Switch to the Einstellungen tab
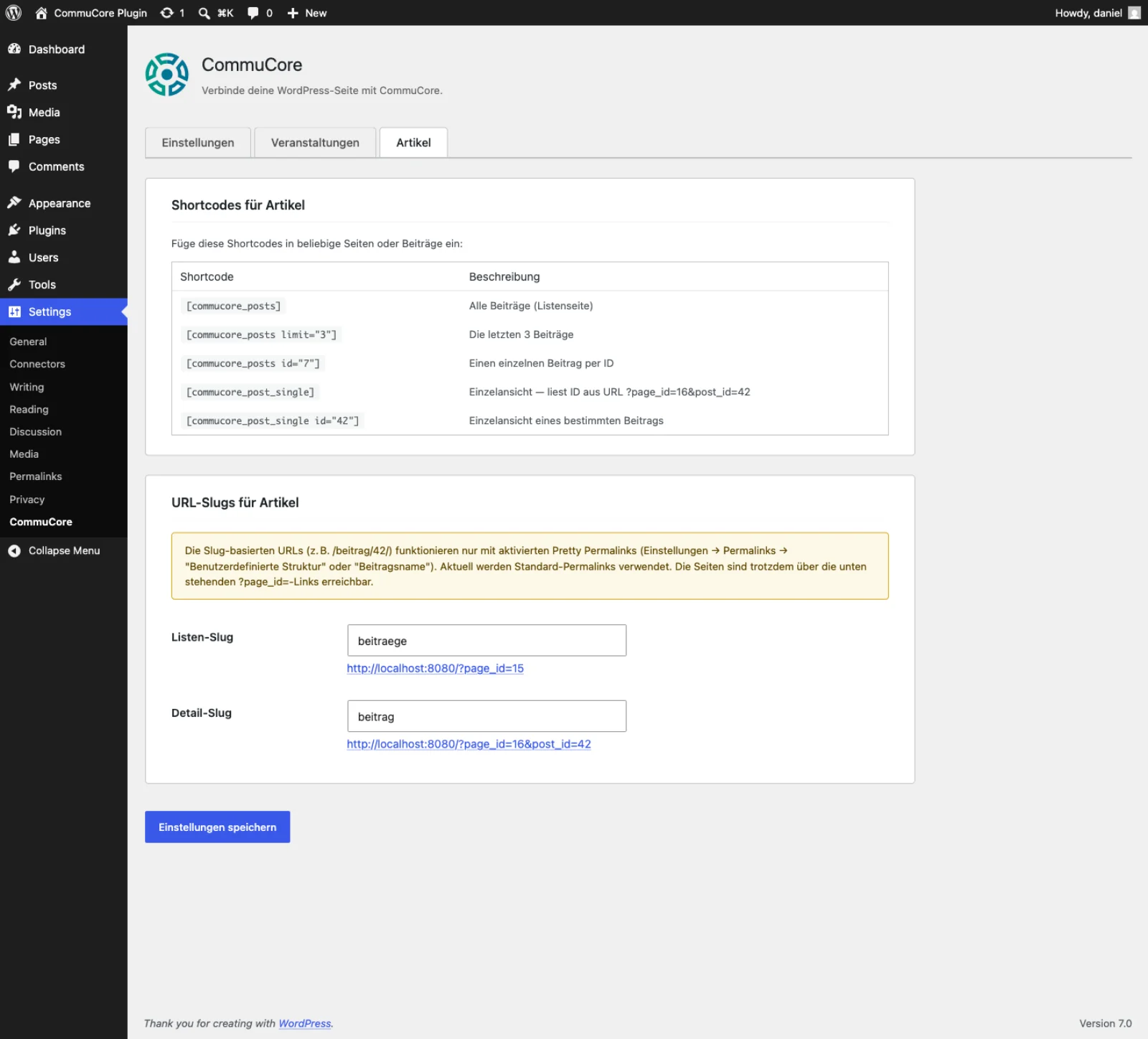This screenshot has width=1148, height=1039. (x=198, y=143)
